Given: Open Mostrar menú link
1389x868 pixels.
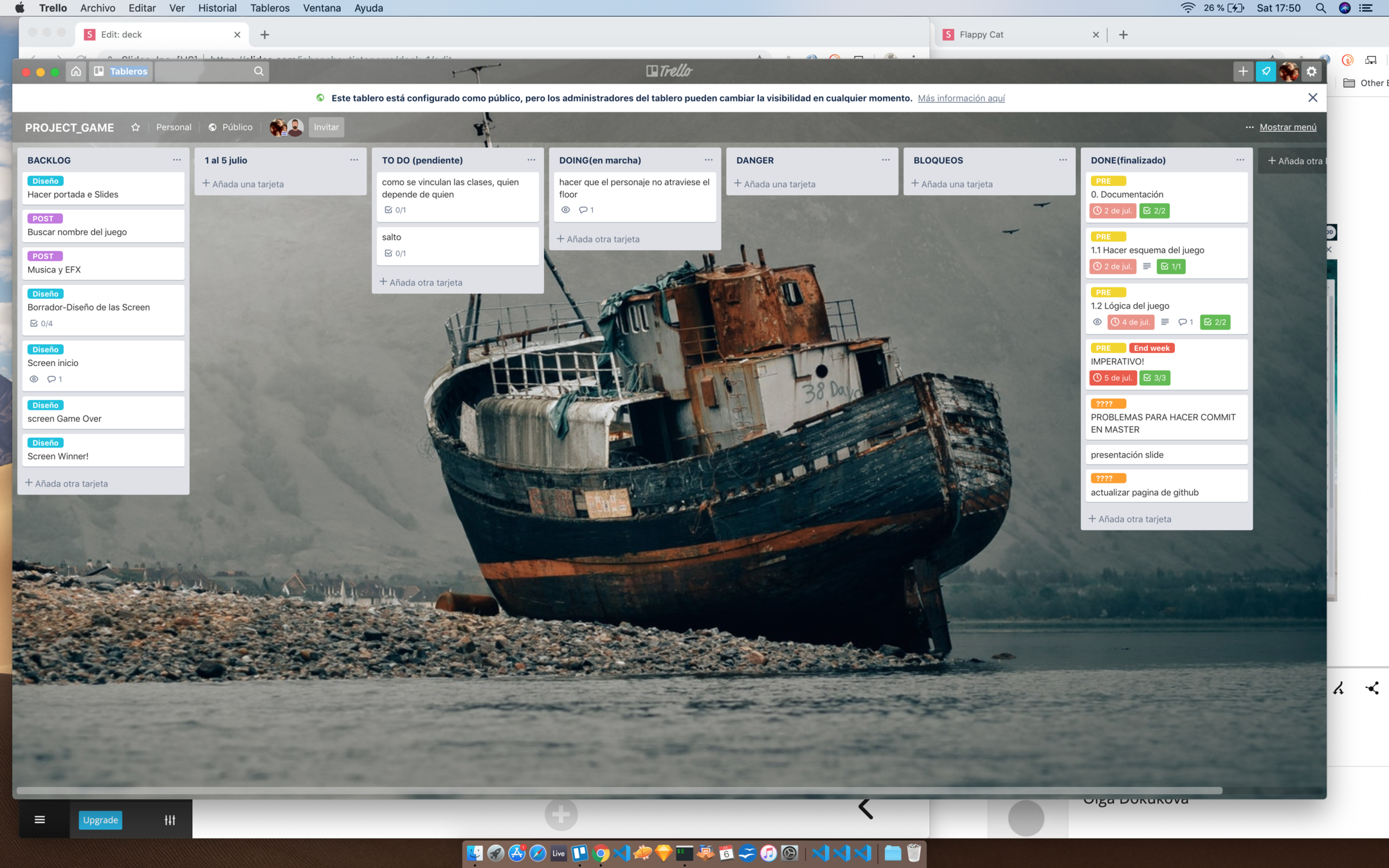Looking at the screenshot, I should (x=1287, y=127).
